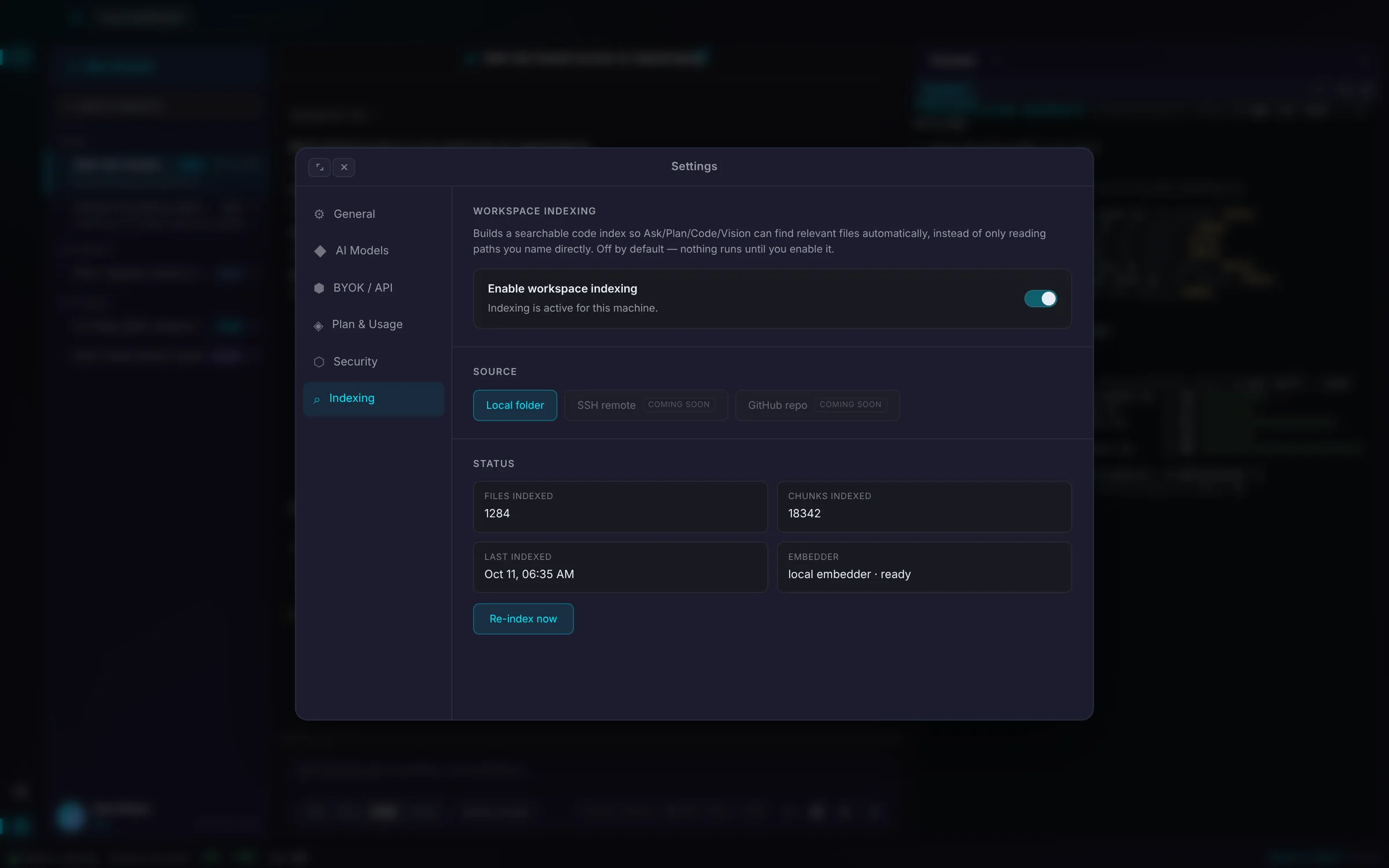Click the Re-index now button
The height and width of the screenshot is (868, 1389).
[x=523, y=619]
